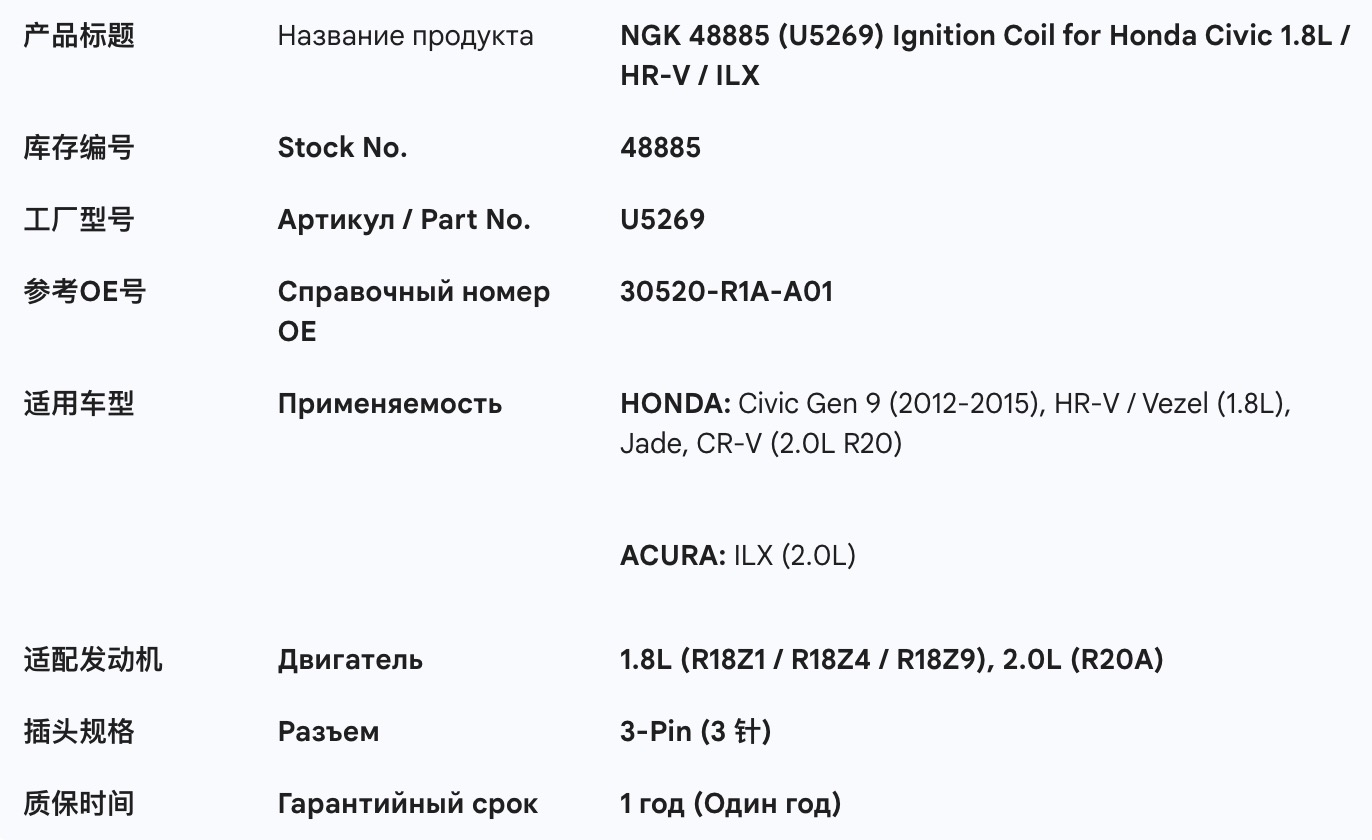Image resolution: width=1372 pixels, height=840 pixels.
Task: Click the 'Артикул / Part No.' label
Action: pyautogui.click(x=404, y=220)
